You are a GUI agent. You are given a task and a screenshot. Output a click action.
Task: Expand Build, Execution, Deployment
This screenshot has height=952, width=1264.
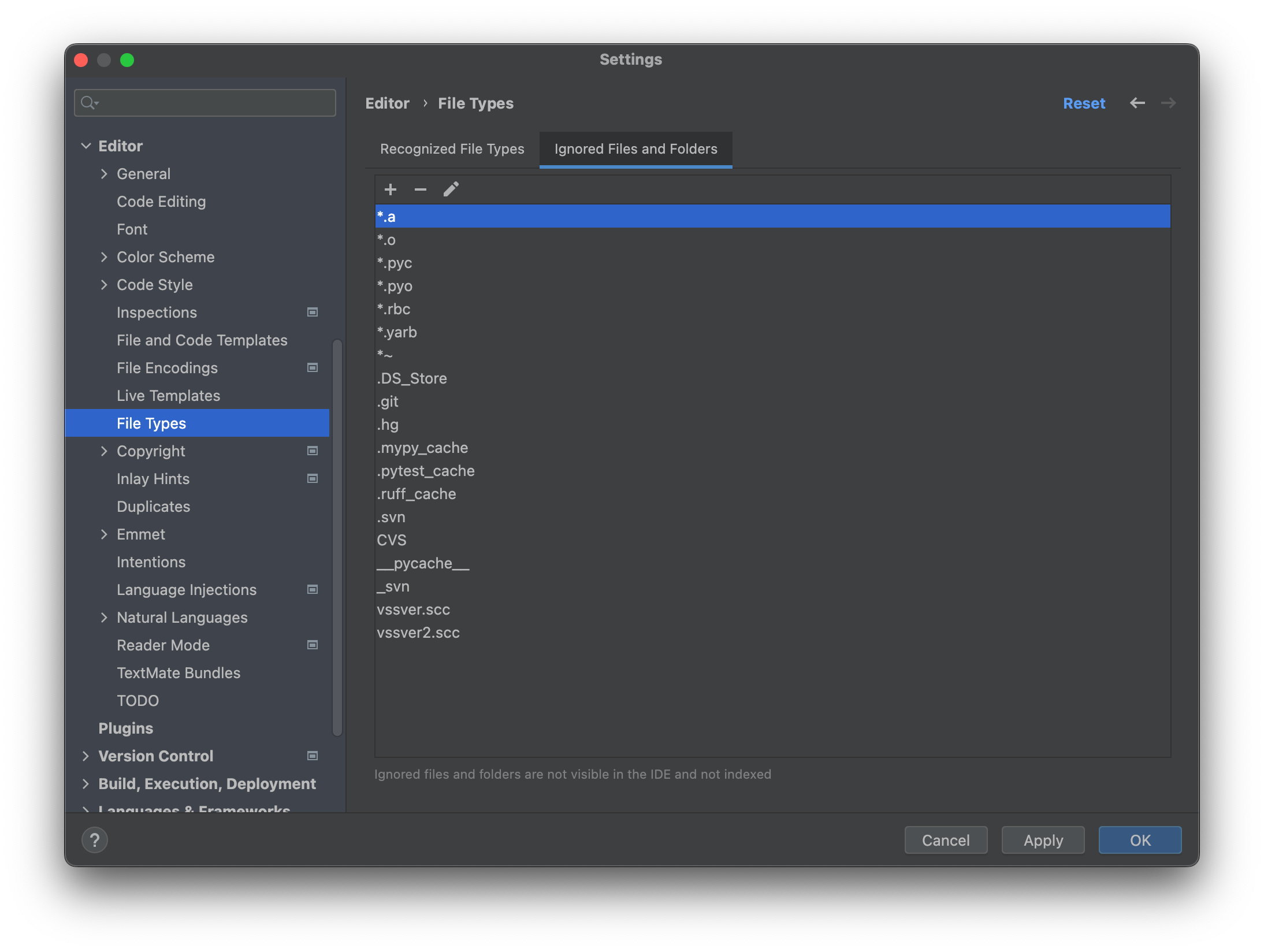(85, 783)
